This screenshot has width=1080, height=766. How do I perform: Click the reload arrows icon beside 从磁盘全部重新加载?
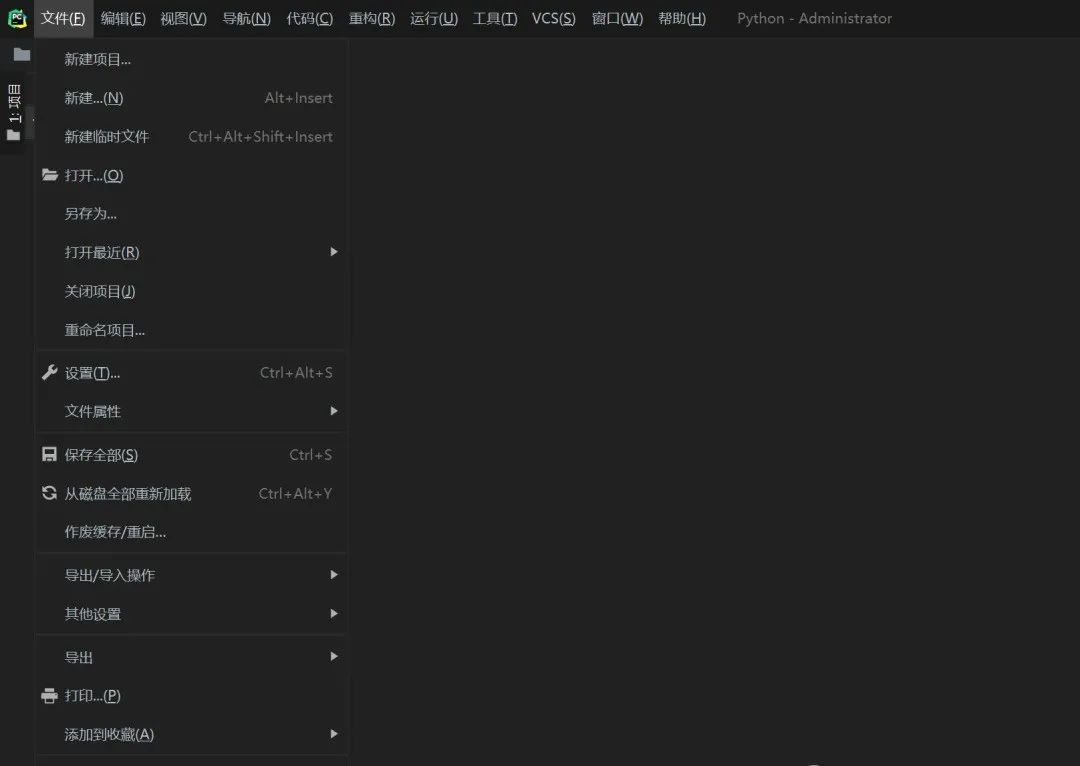coord(50,493)
